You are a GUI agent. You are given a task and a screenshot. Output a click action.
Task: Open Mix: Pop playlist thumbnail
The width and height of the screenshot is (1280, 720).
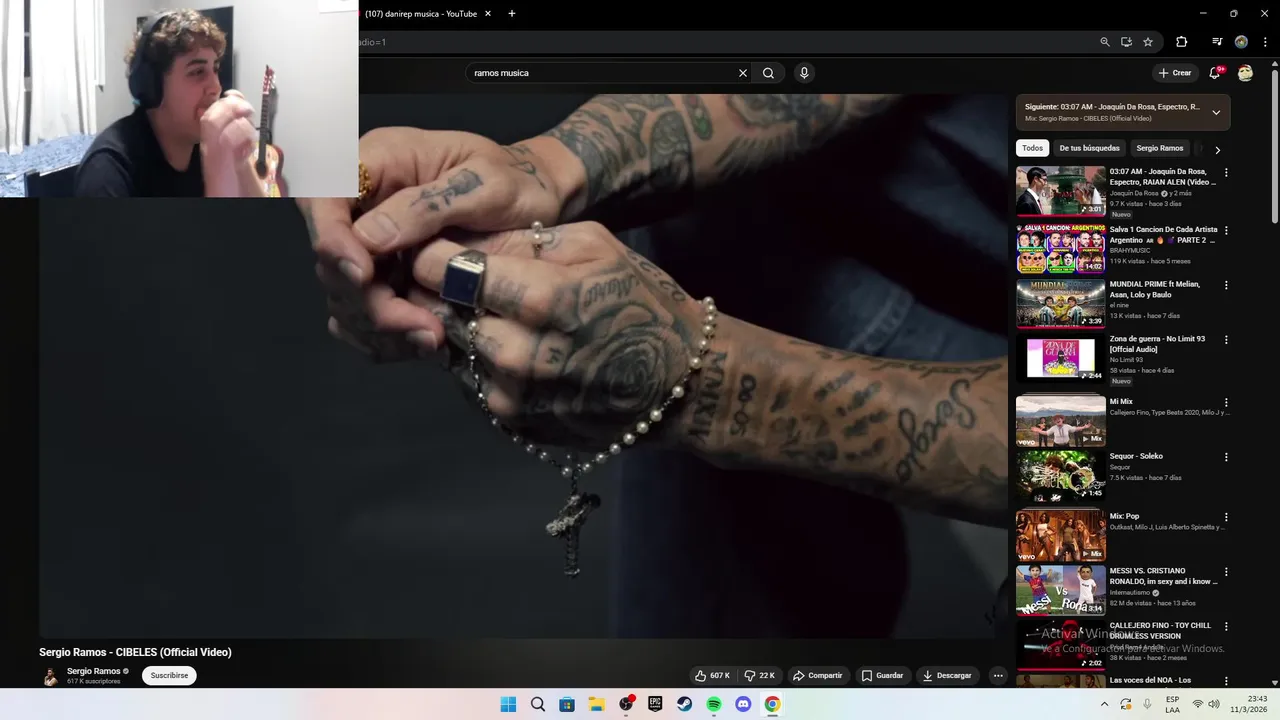click(1060, 536)
